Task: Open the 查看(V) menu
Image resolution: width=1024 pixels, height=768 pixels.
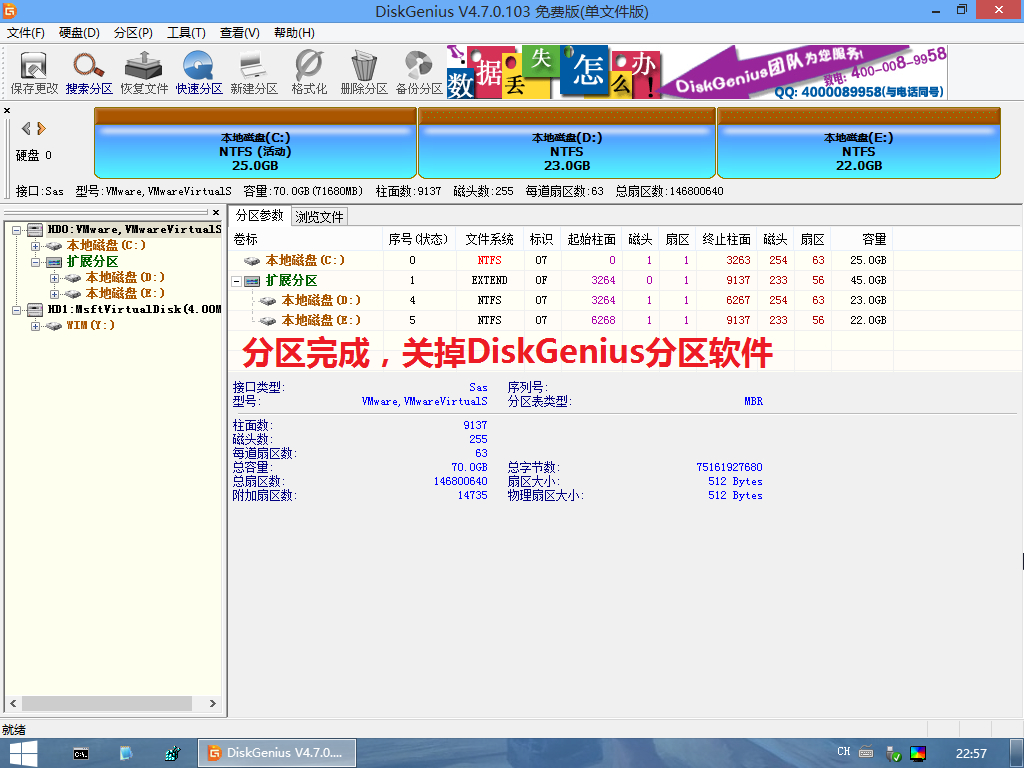Action: pyautogui.click(x=240, y=33)
